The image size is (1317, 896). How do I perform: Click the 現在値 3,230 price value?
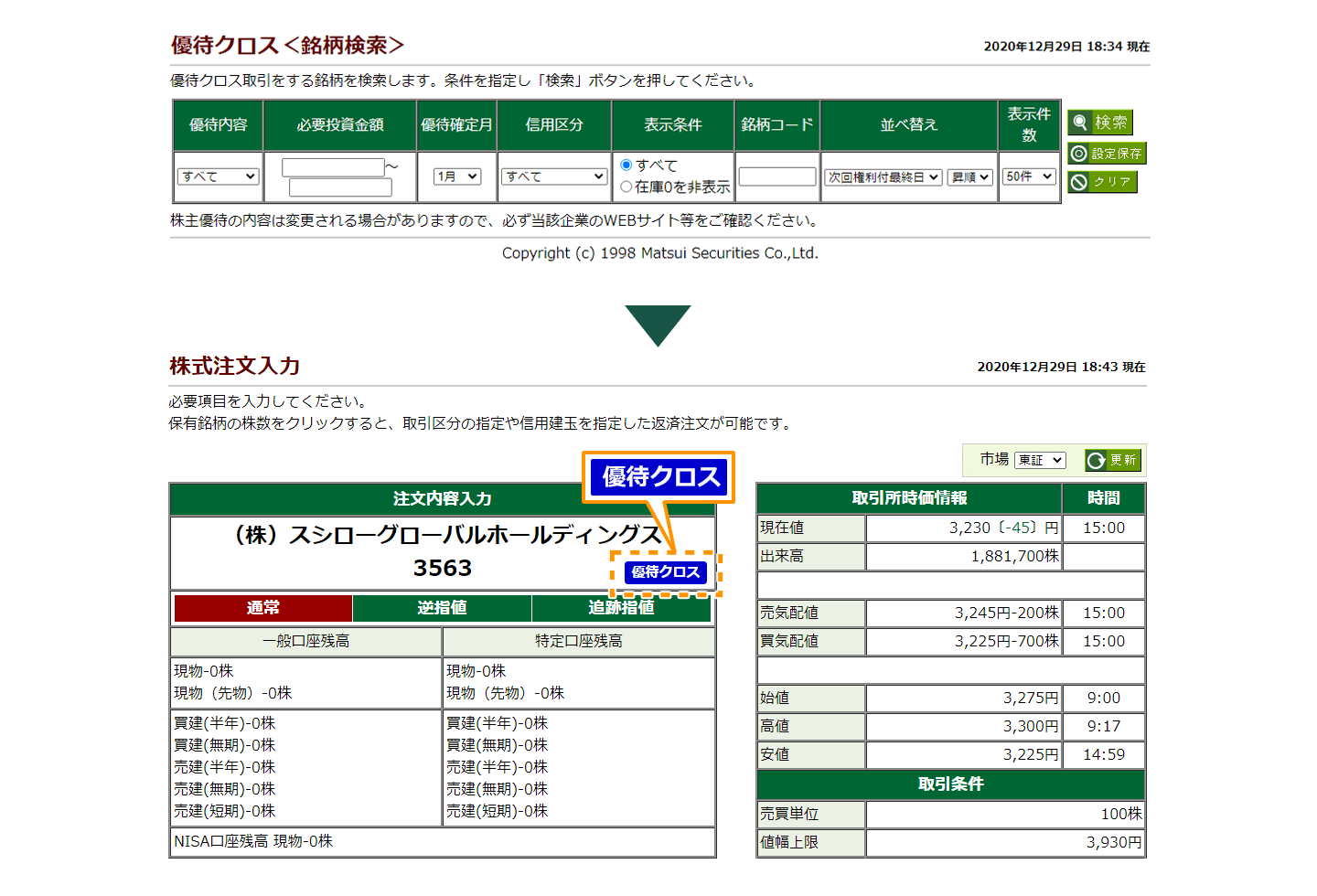pyautogui.click(x=1004, y=528)
